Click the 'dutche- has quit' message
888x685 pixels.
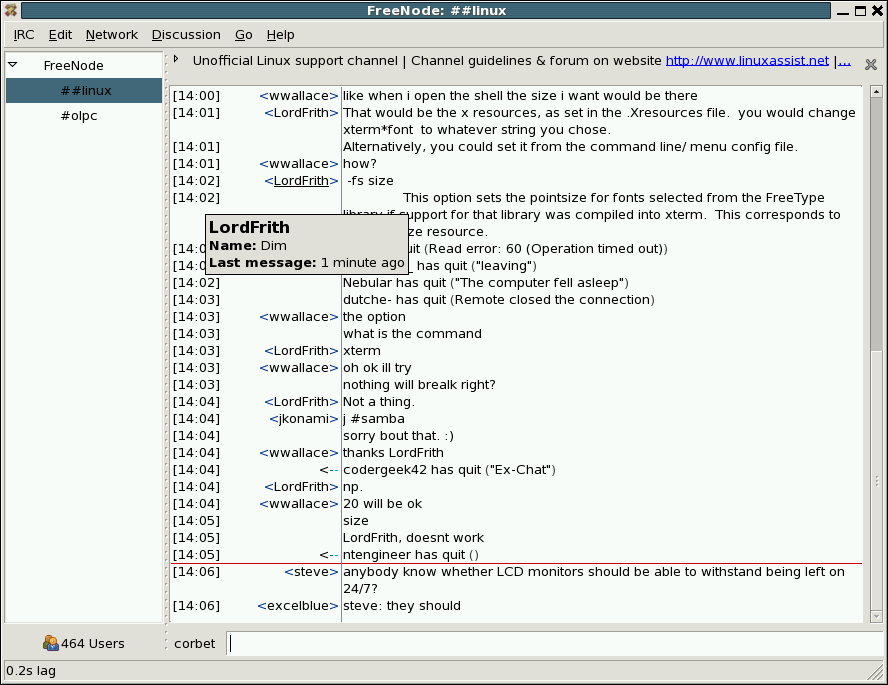click(x=498, y=300)
